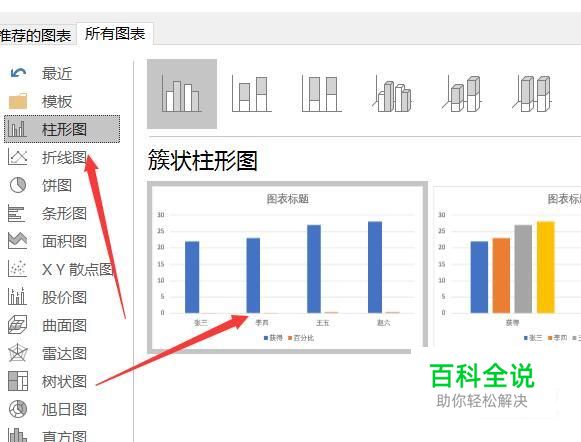Choose the 树状图 category label
581x442 pixels.
point(64,381)
